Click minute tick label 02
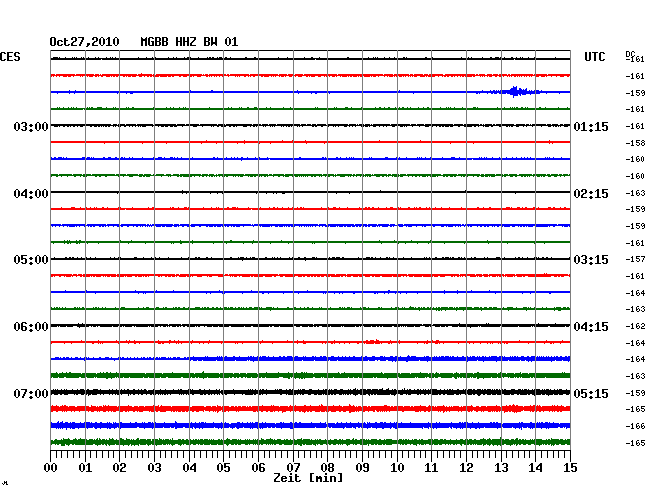The width and height of the screenshot is (650, 494). 119,467
